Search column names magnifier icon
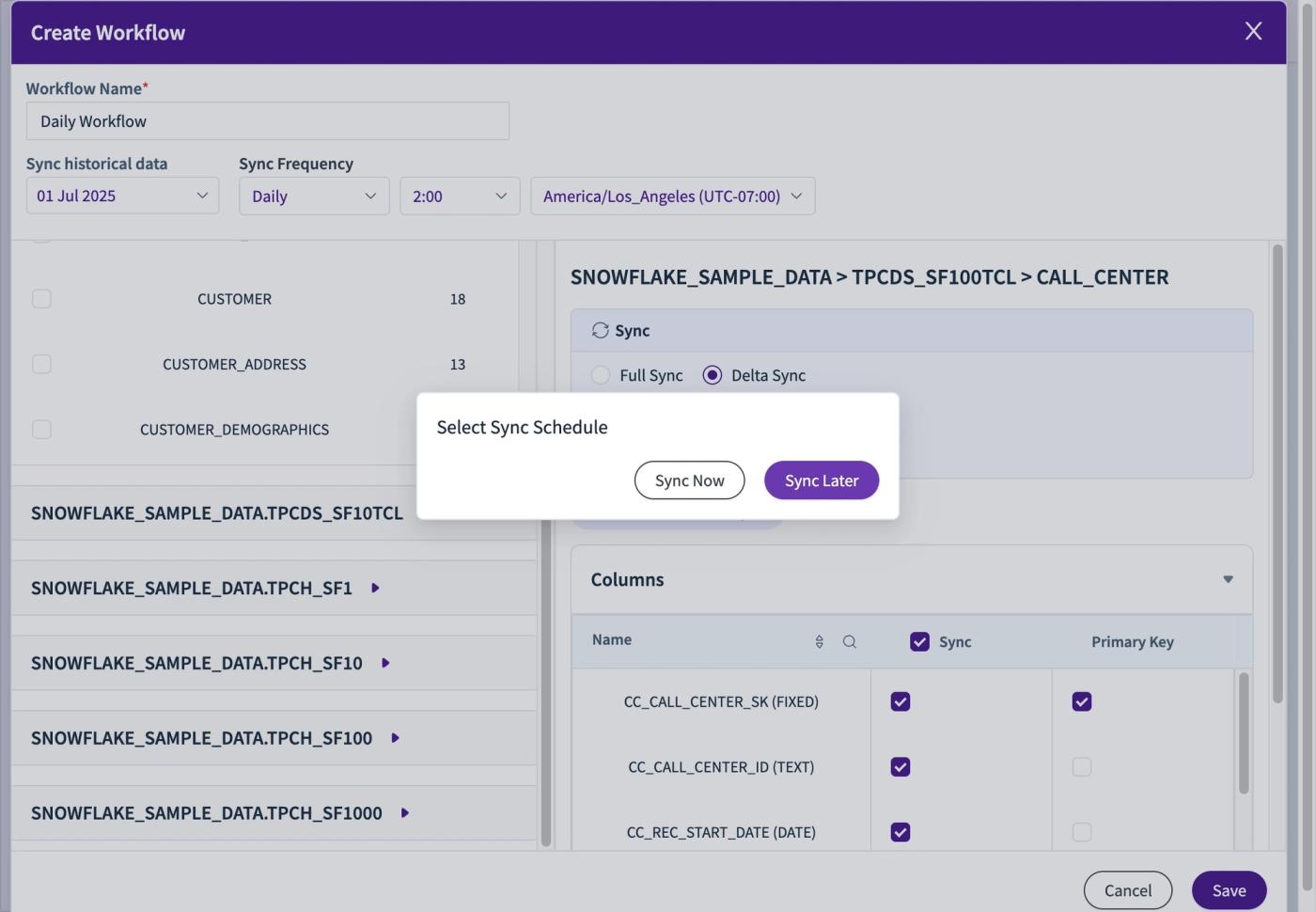The width and height of the screenshot is (1316, 912). point(849,641)
